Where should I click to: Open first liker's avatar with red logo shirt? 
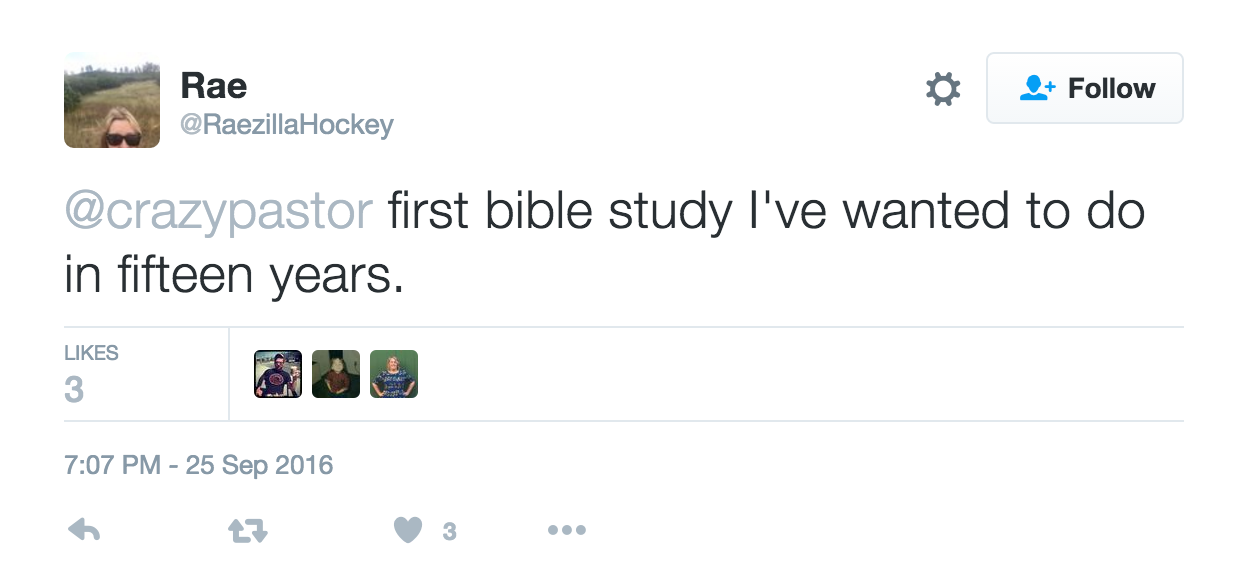click(x=278, y=374)
